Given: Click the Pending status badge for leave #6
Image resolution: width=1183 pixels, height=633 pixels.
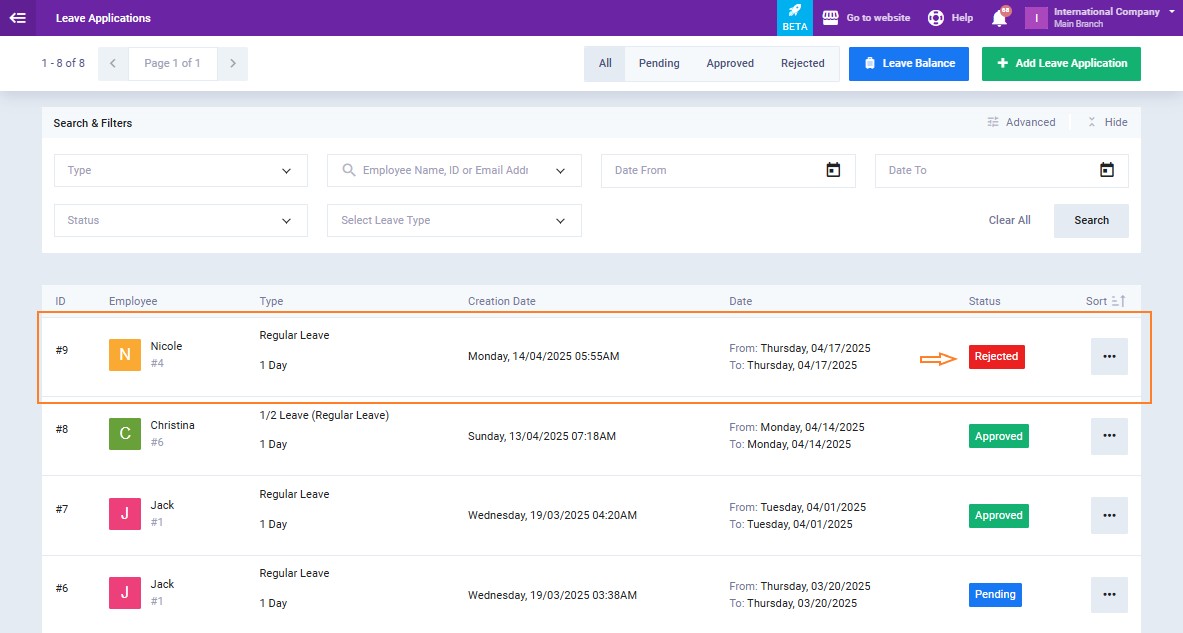Looking at the screenshot, I should click(995, 595).
